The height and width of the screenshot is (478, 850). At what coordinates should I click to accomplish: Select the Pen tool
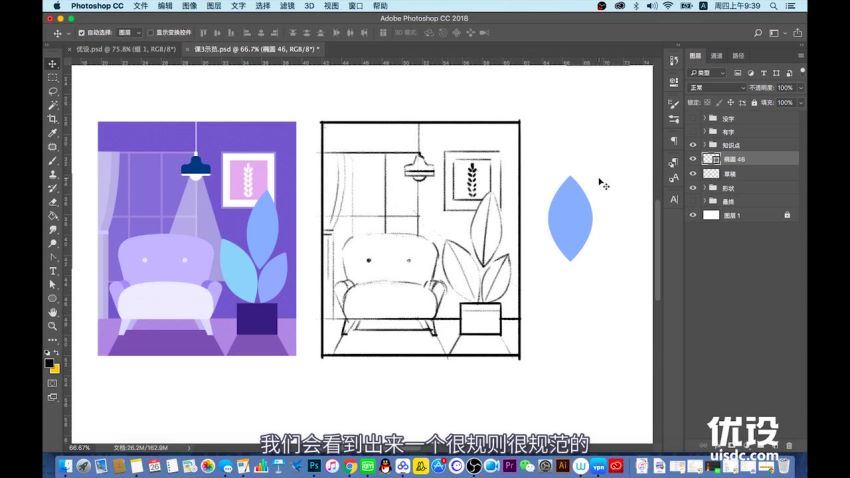53,257
